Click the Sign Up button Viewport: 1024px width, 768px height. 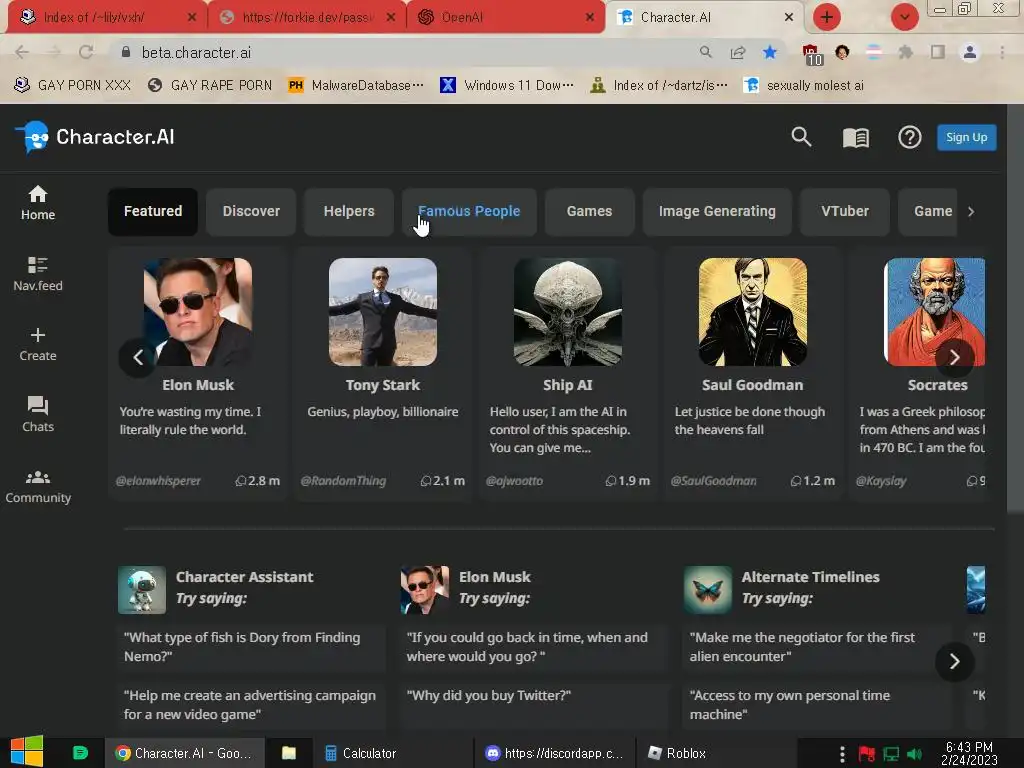point(967,137)
